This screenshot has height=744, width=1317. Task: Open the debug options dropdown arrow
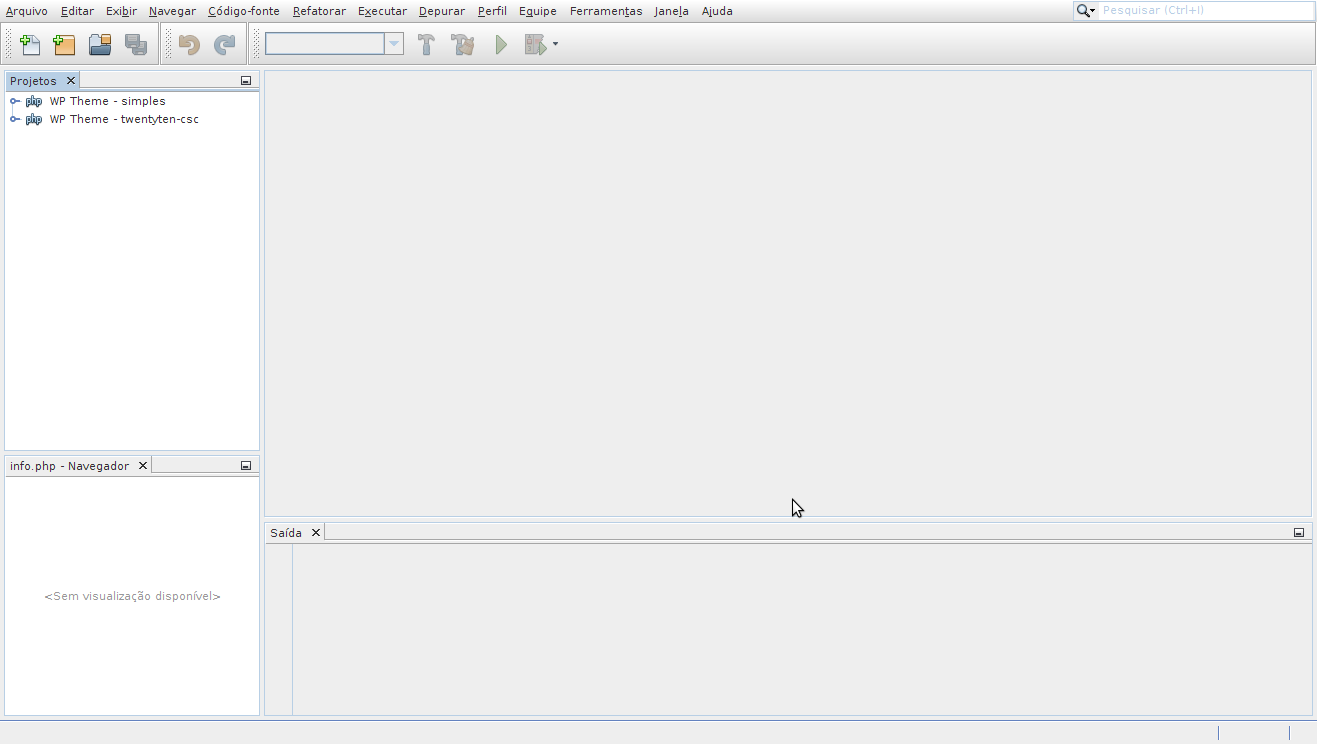click(x=556, y=44)
